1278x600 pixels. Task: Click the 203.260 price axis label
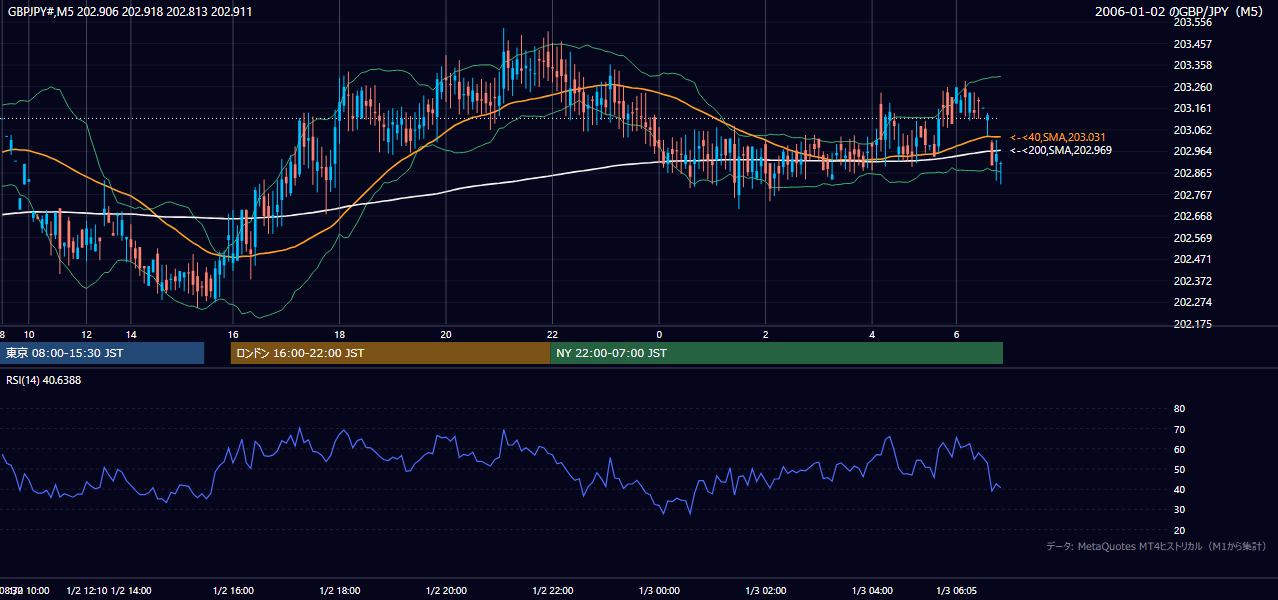click(1192, 87)
